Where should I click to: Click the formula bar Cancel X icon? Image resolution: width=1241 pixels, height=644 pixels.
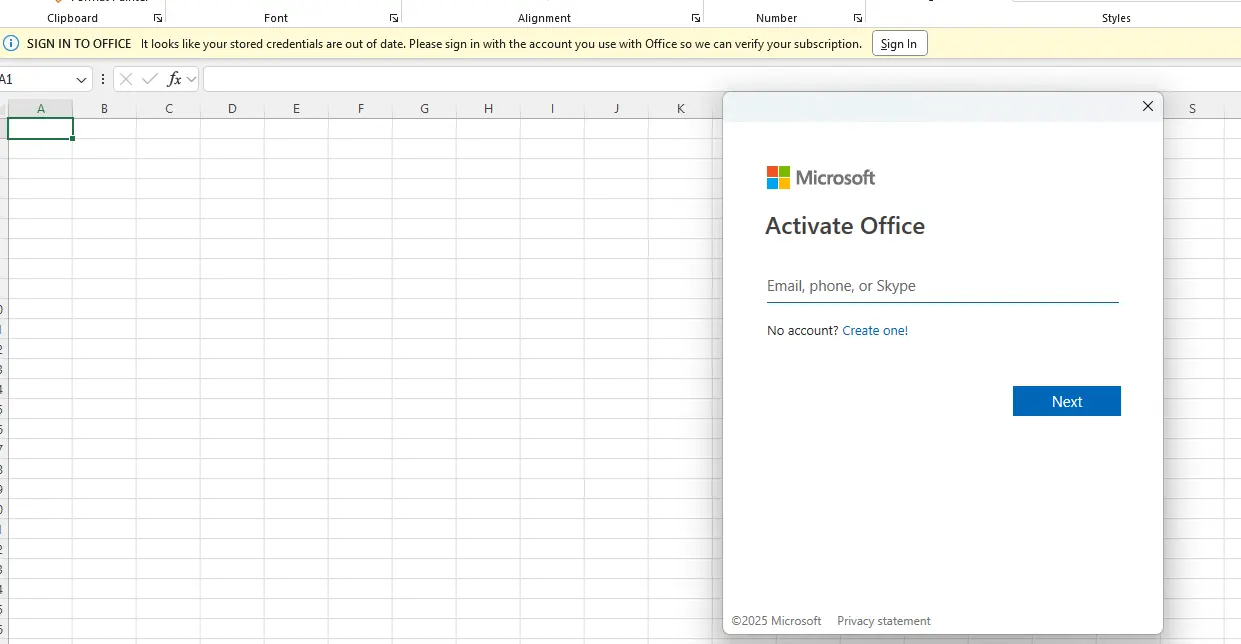coord(126,79)
